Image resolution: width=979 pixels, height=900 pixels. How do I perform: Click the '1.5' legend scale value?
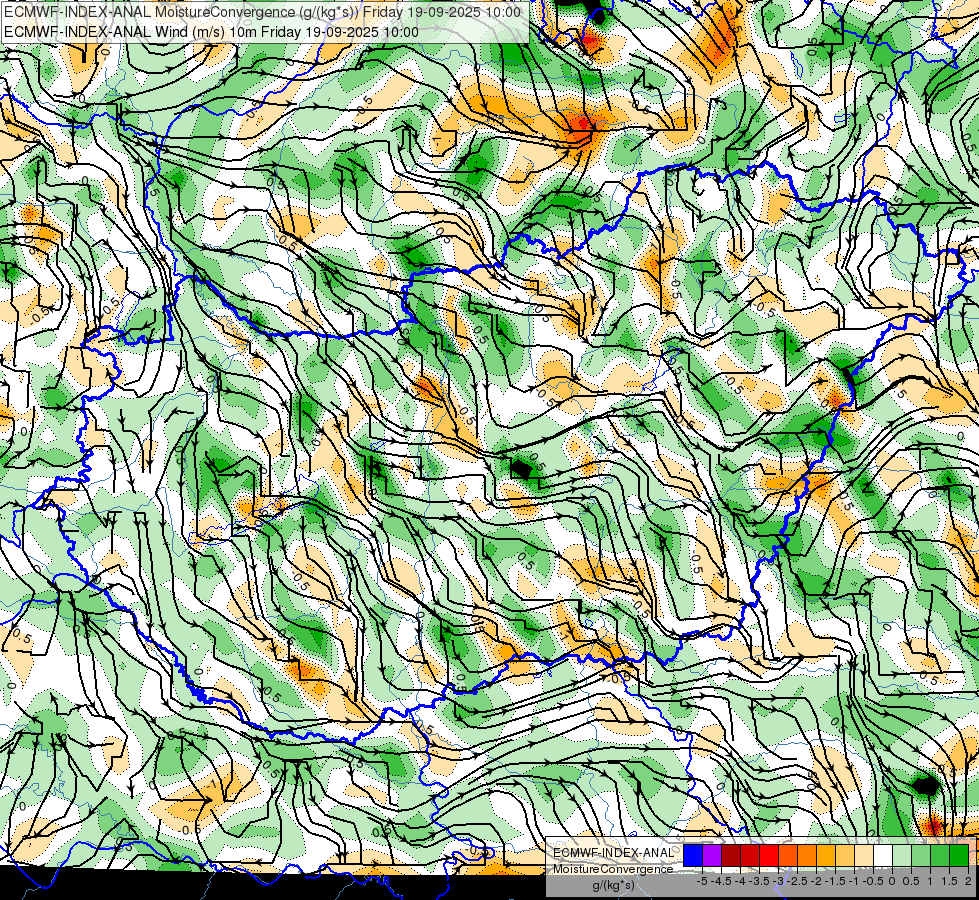pos(949,881)
